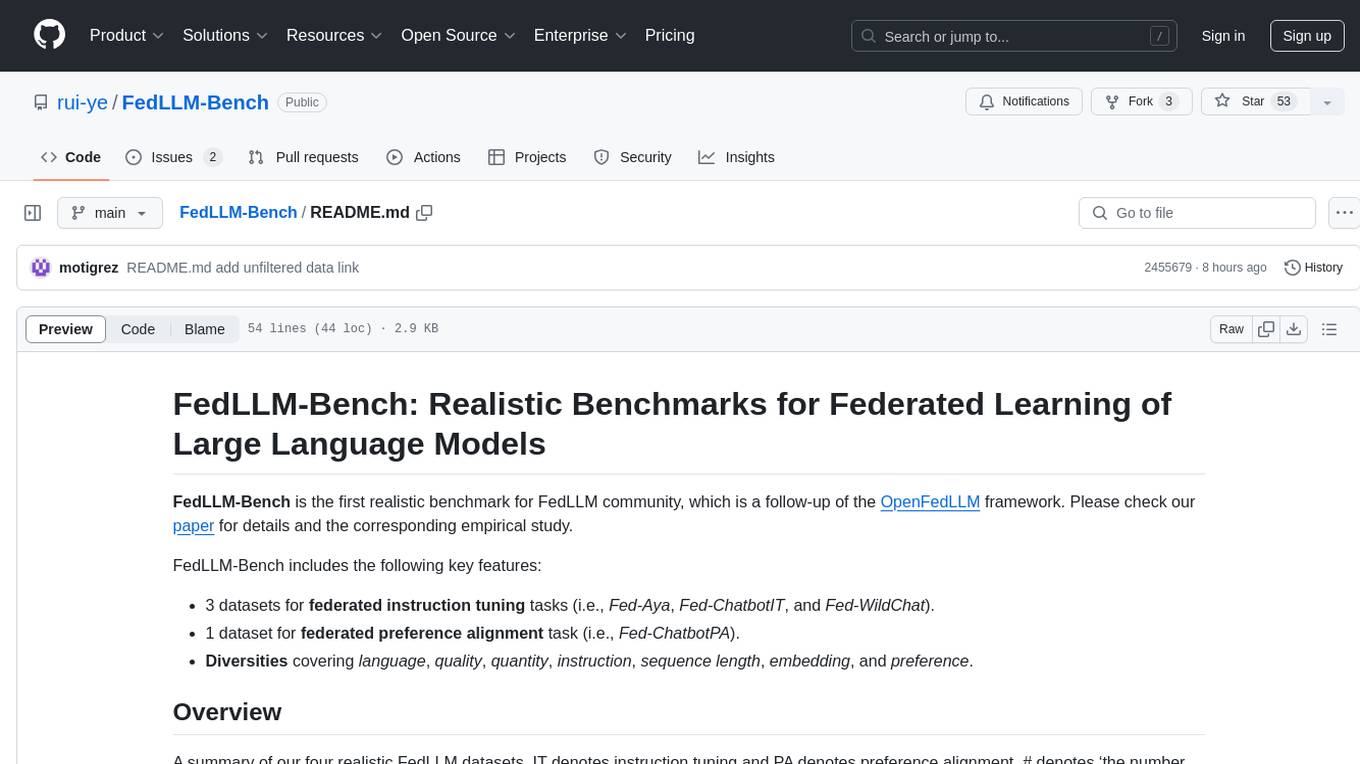Open the main branch selector
The width and height of the screenshot is (1360, 764).
pos(110,213)
